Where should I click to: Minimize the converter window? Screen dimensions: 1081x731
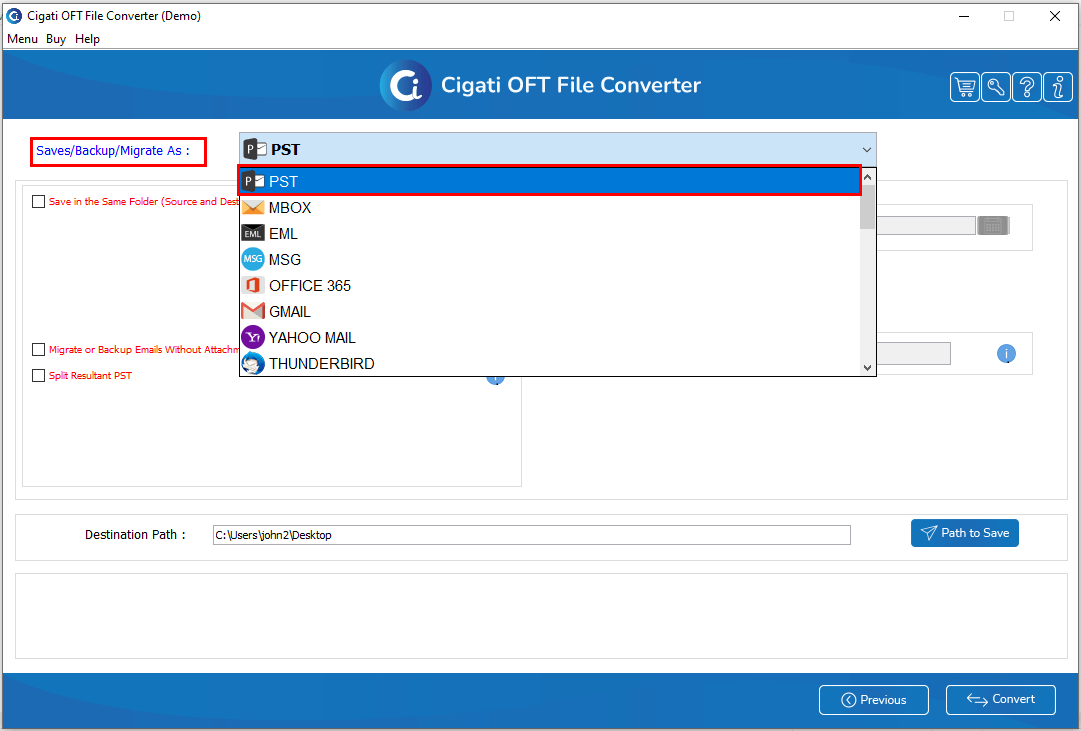tap(964, 16)
